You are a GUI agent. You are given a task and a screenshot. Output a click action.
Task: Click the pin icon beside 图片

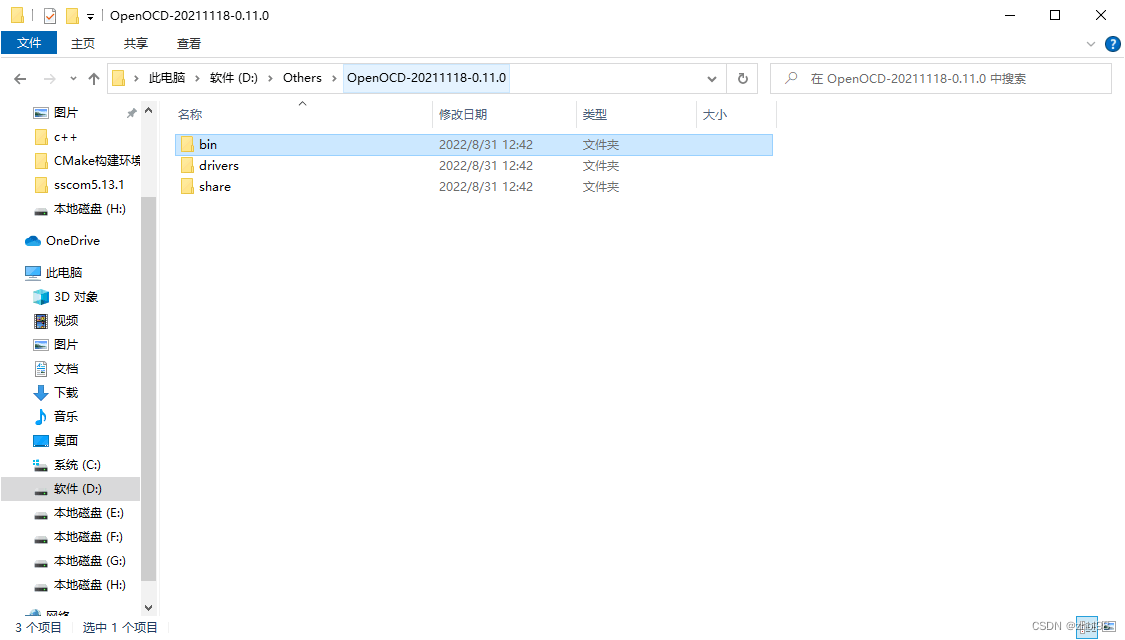point(131,113)
